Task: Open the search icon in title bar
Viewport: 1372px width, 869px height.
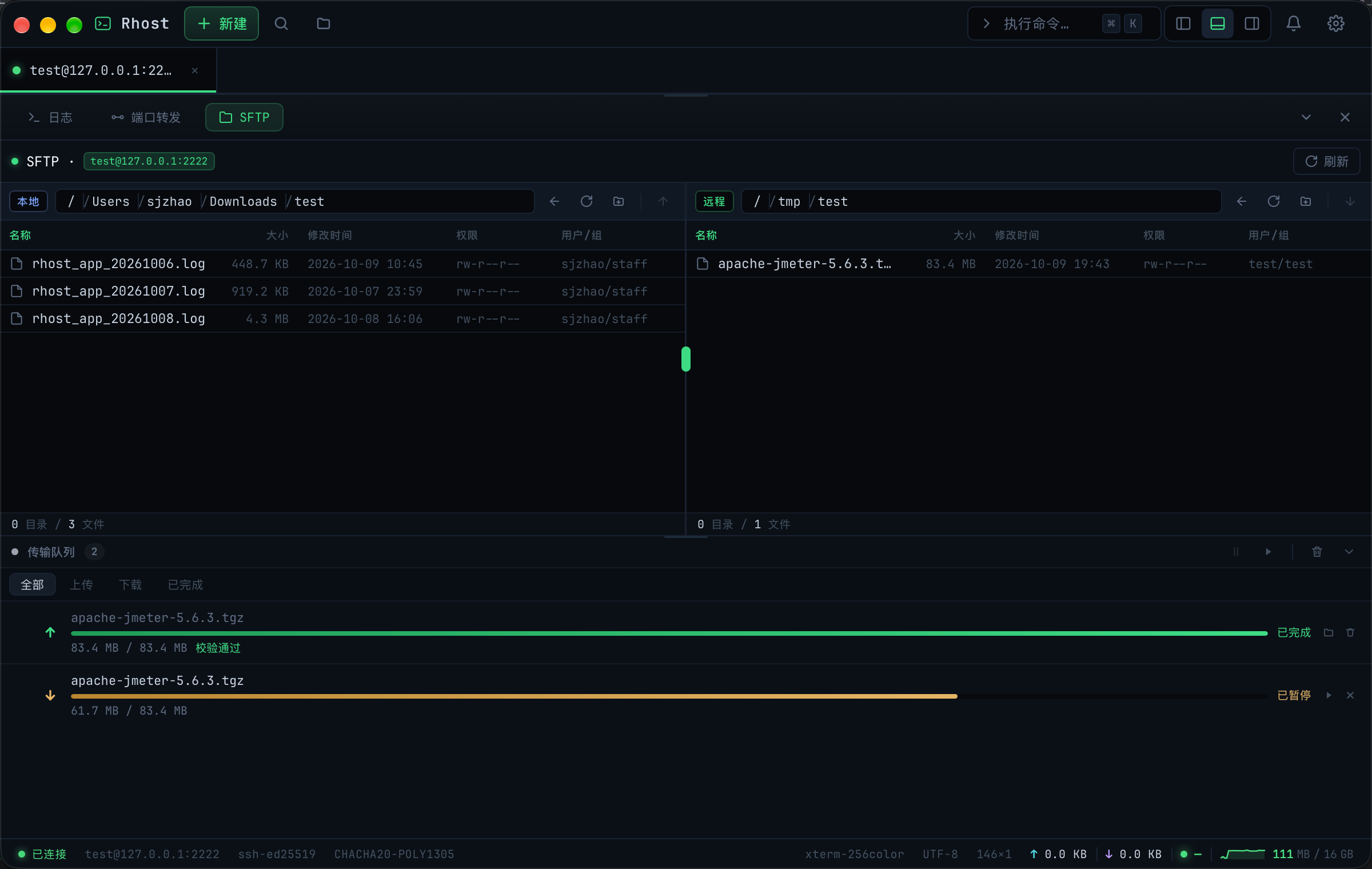Action: pyautogui.click(x=281, y=23)
